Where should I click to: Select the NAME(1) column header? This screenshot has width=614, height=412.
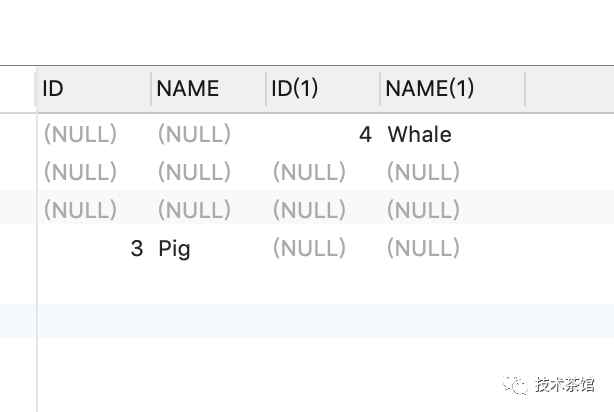point(452,89)
